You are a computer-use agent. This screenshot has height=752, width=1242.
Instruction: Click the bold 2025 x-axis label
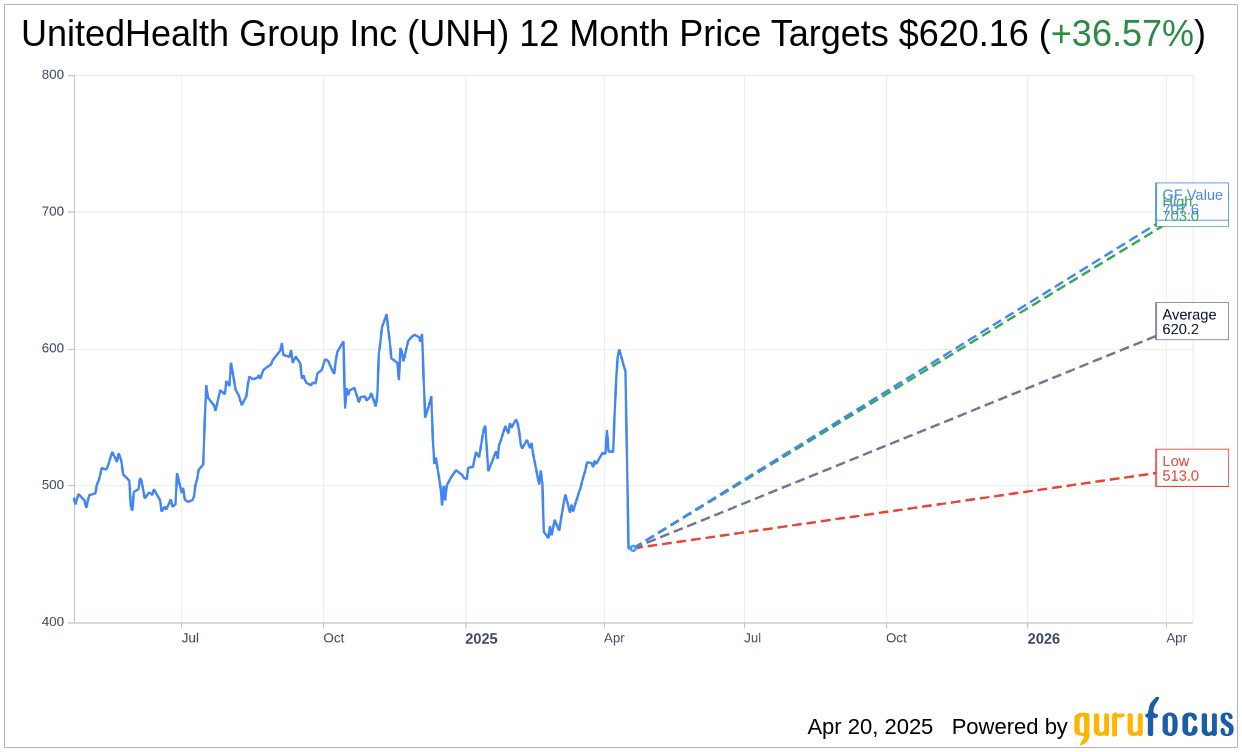(481, 638)
